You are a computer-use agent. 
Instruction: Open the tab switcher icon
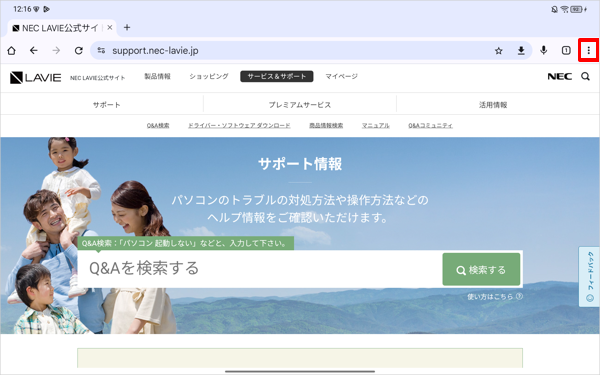pyautogui.click(x=566, y=50)
